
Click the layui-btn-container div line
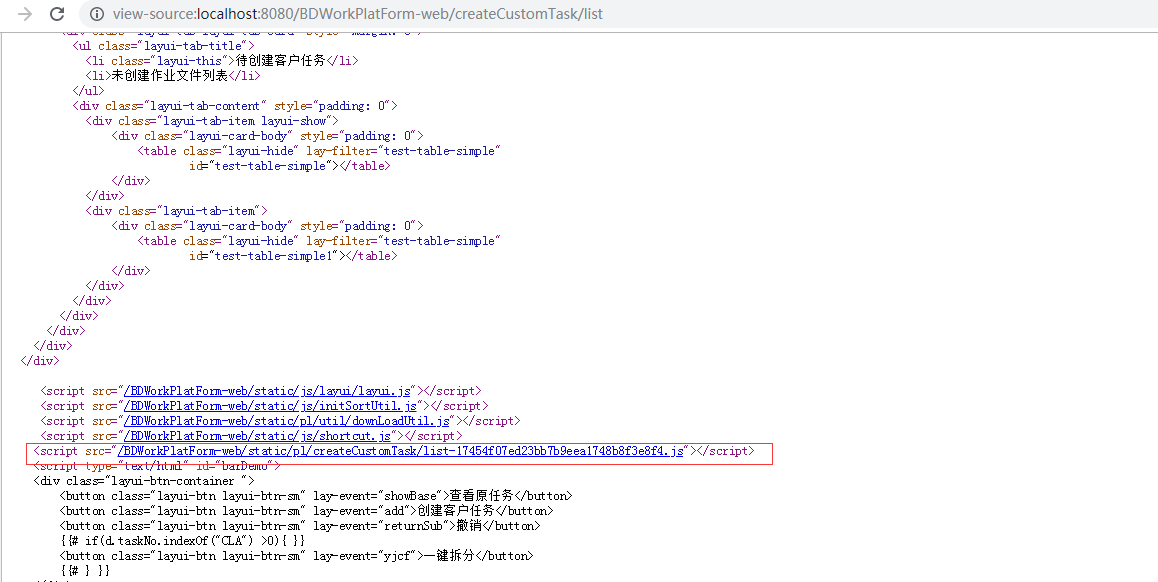click(x=144, y=481)
